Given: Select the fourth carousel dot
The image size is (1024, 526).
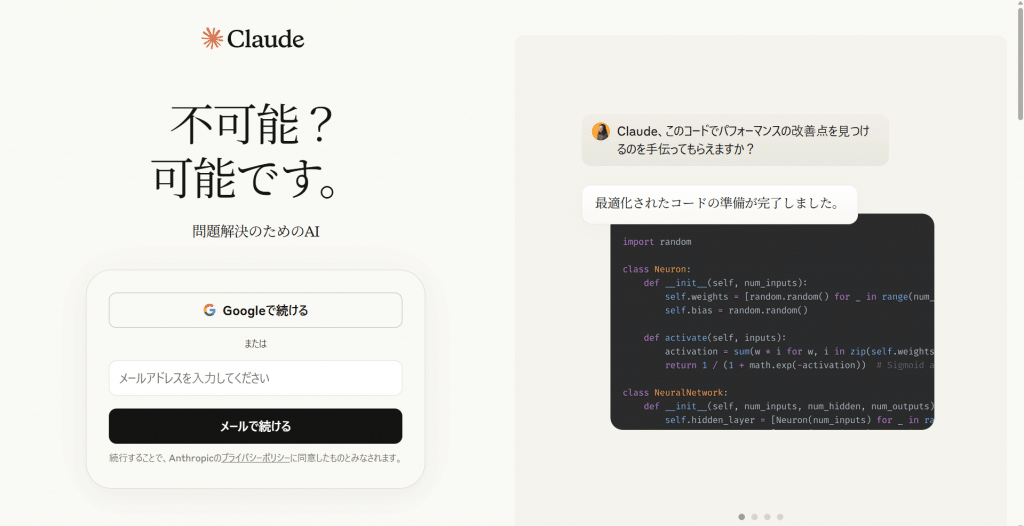Looking at the screenshot, I should 780,517.
